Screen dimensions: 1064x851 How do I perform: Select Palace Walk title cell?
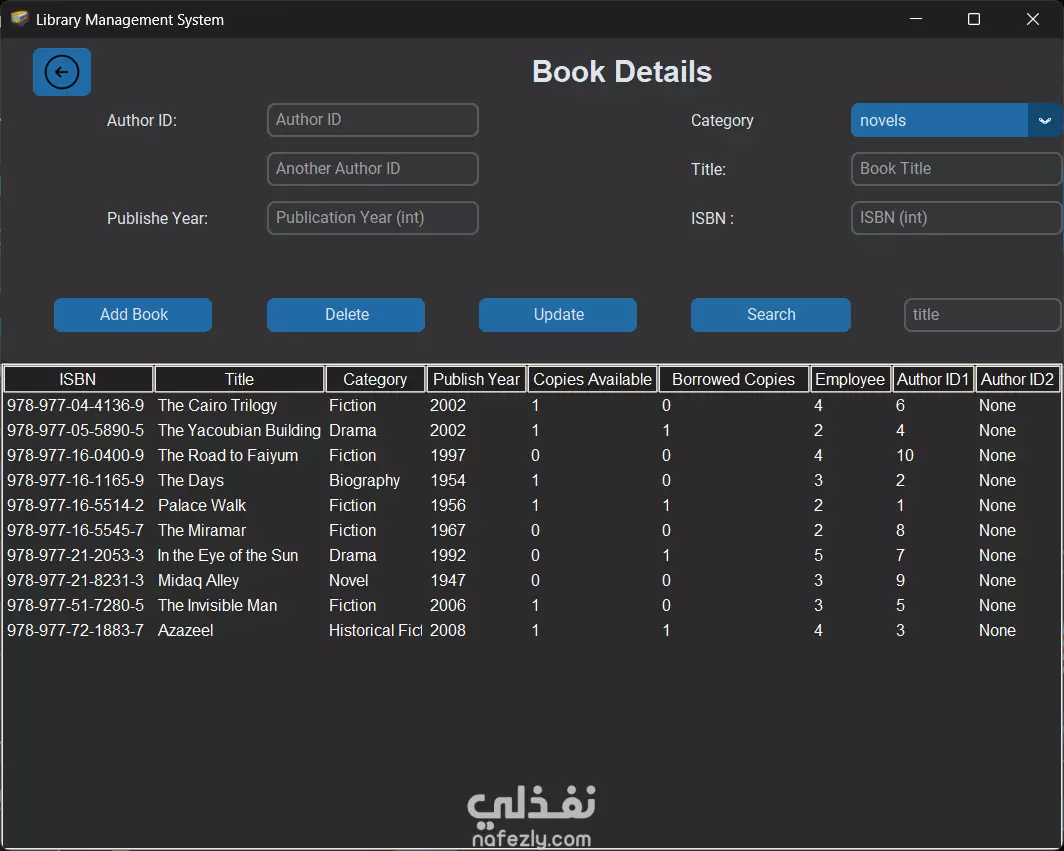tap(202, 506)
